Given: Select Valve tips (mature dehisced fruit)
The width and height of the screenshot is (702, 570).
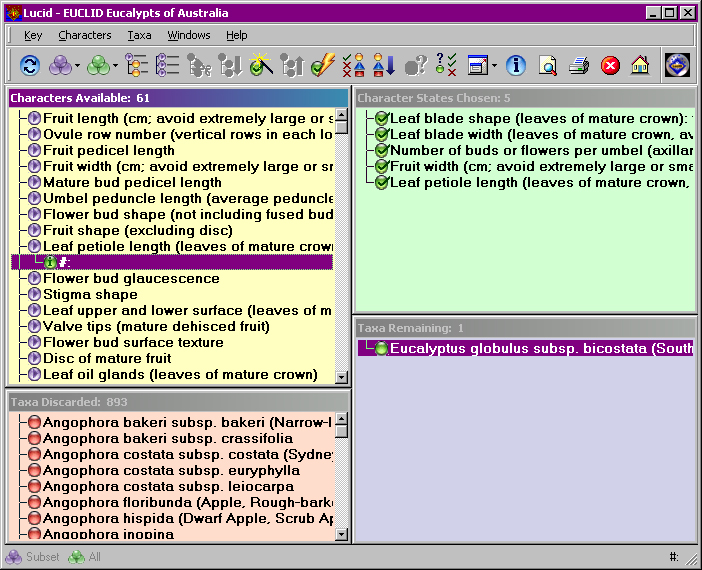Looking at the screenshot, I should [156, 326].
